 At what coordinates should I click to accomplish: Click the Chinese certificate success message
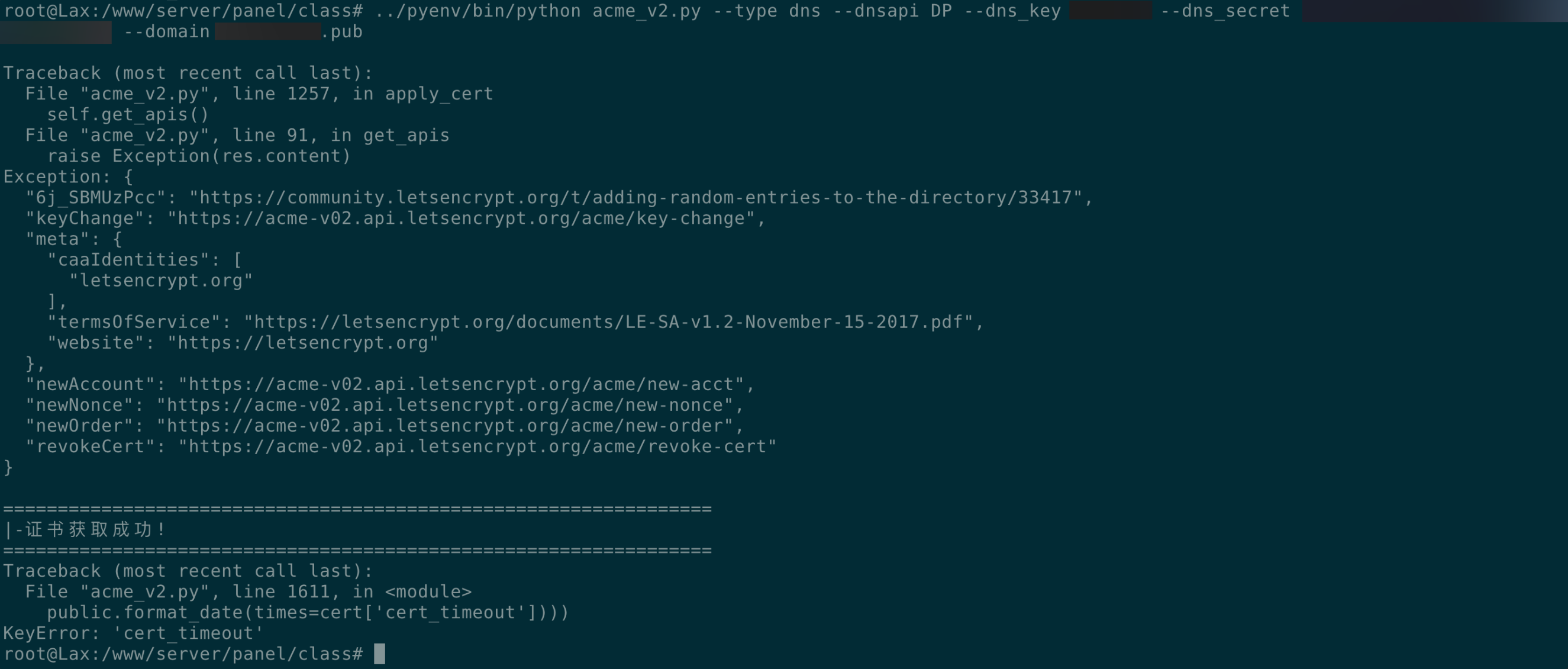pyautogui.click(x=85, y=529)
